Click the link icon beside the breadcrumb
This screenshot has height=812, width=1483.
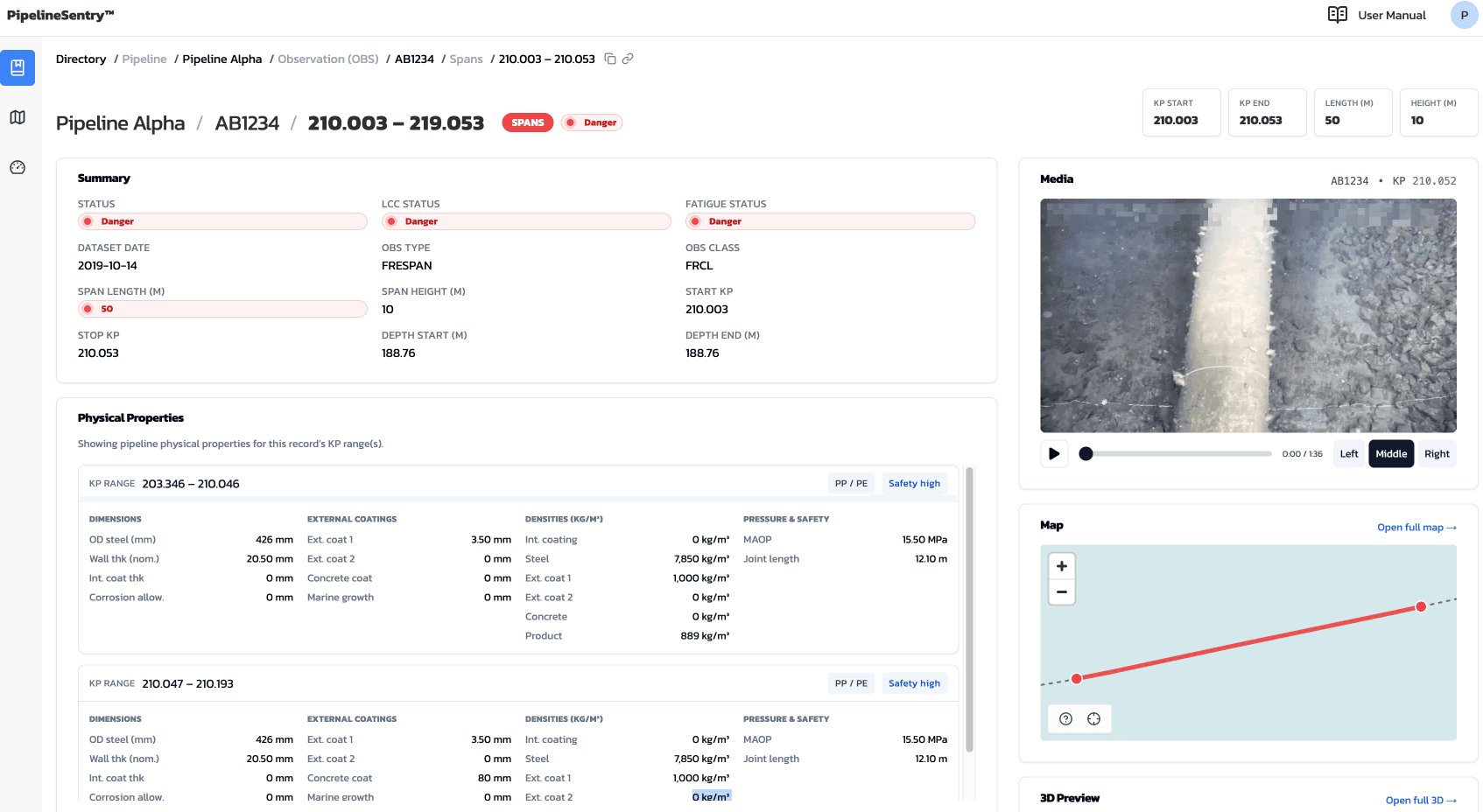627,59
